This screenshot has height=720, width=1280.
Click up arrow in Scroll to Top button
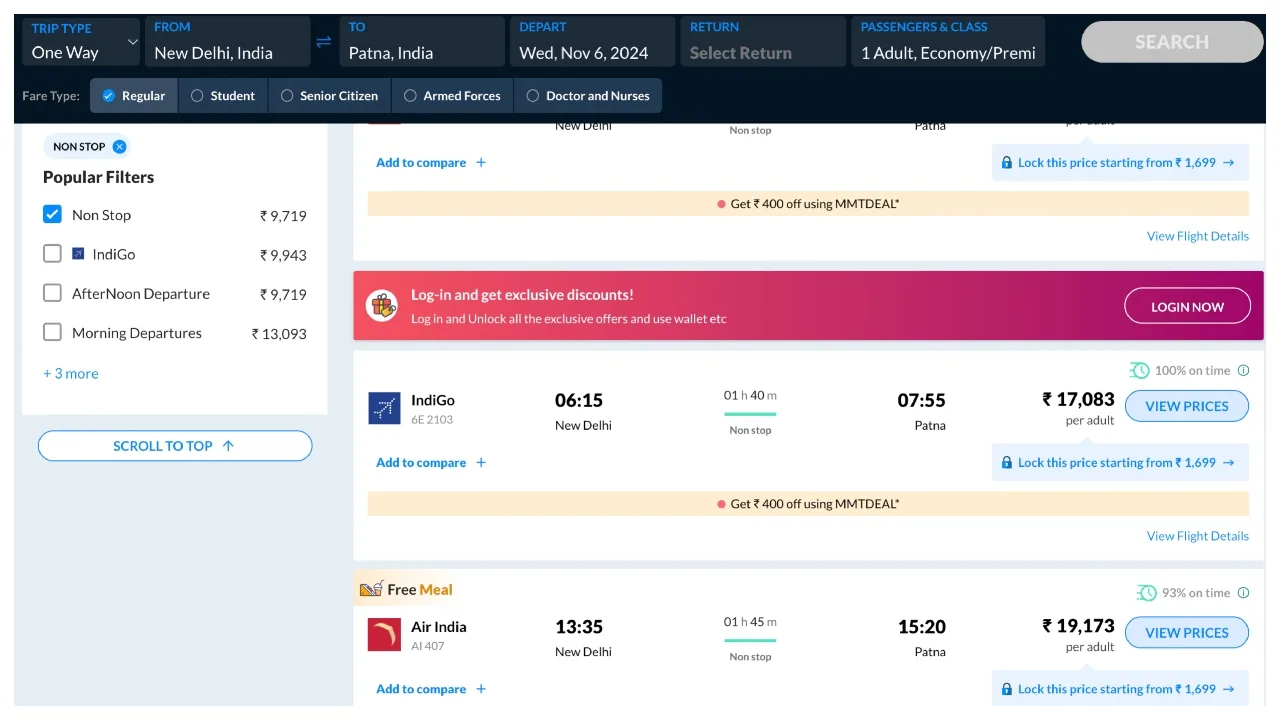pos(228,446)
